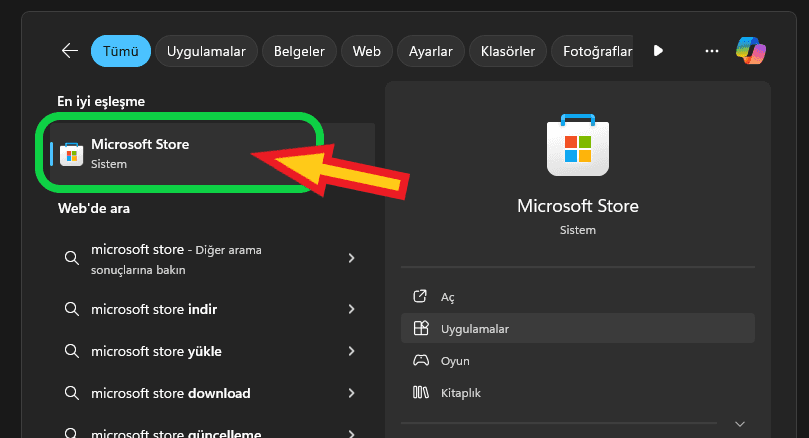The width and height of the screenshot is (809, 438).
Task: Go back with the left arrow icon
Action: 70,51
